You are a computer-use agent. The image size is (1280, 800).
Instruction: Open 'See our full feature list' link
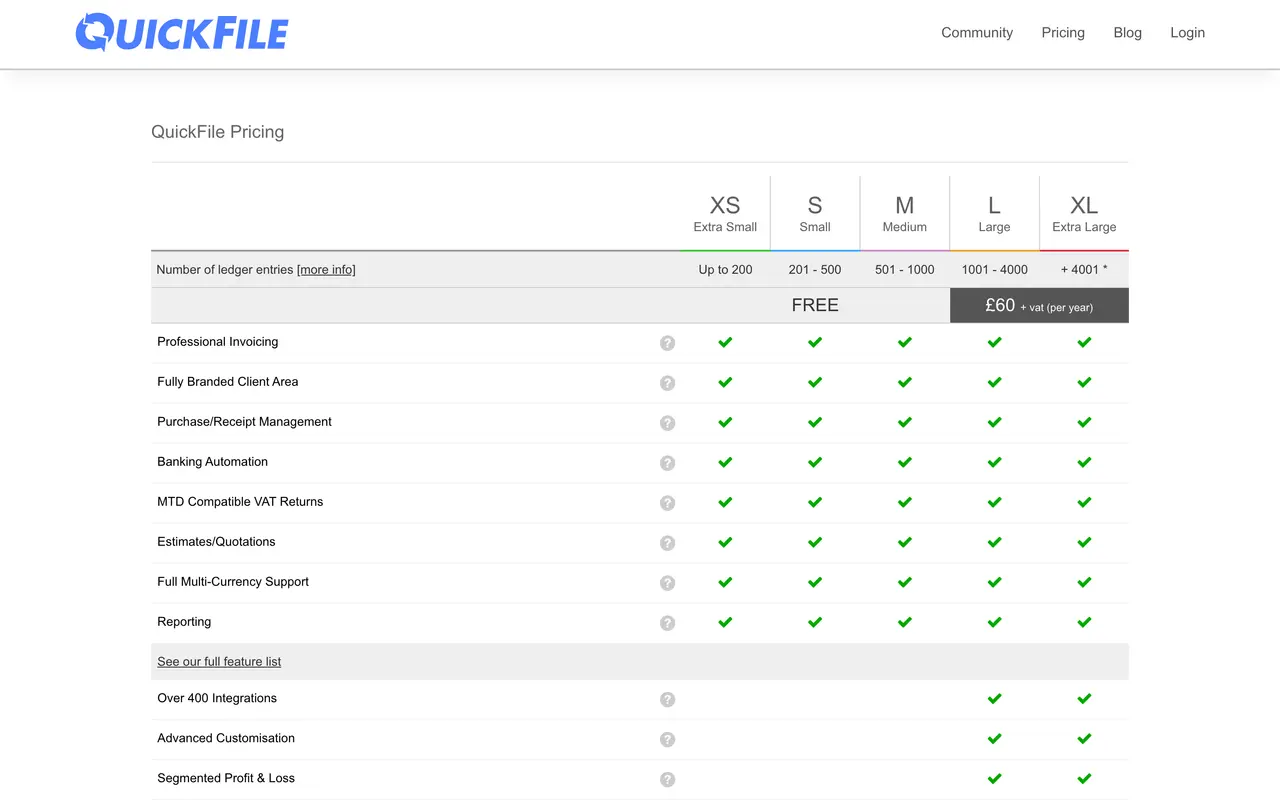219,661
